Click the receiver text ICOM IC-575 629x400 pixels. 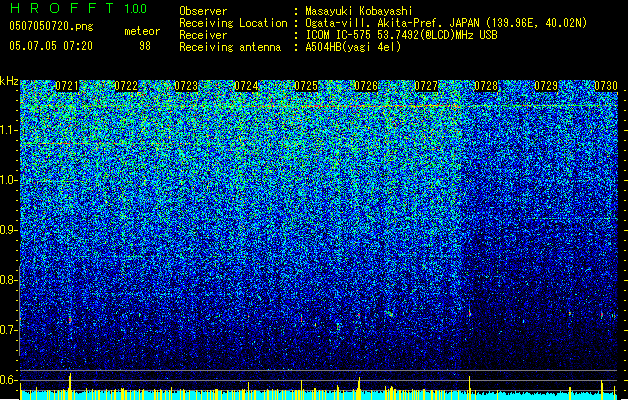(339, 35)
